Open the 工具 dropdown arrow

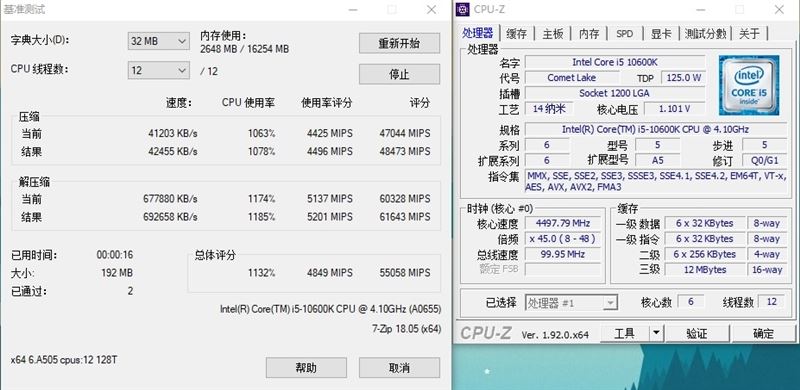click(656, 334)
